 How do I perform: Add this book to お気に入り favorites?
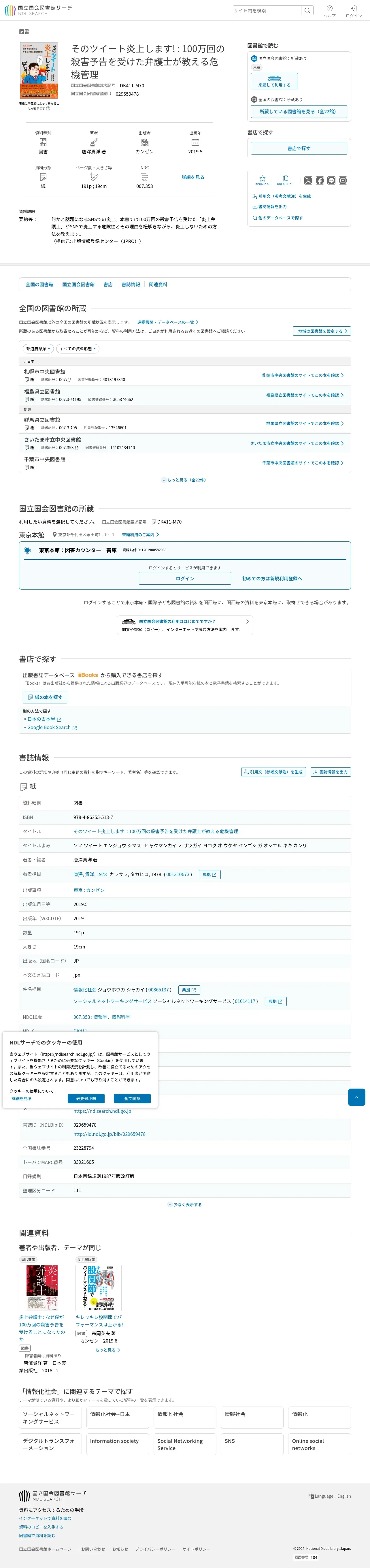[x=262, y=180]
